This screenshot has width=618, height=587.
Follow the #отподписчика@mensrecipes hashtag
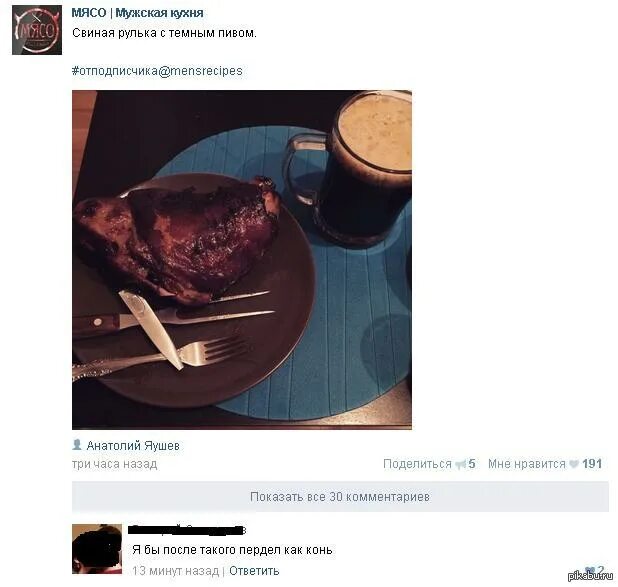pos(157,71)
